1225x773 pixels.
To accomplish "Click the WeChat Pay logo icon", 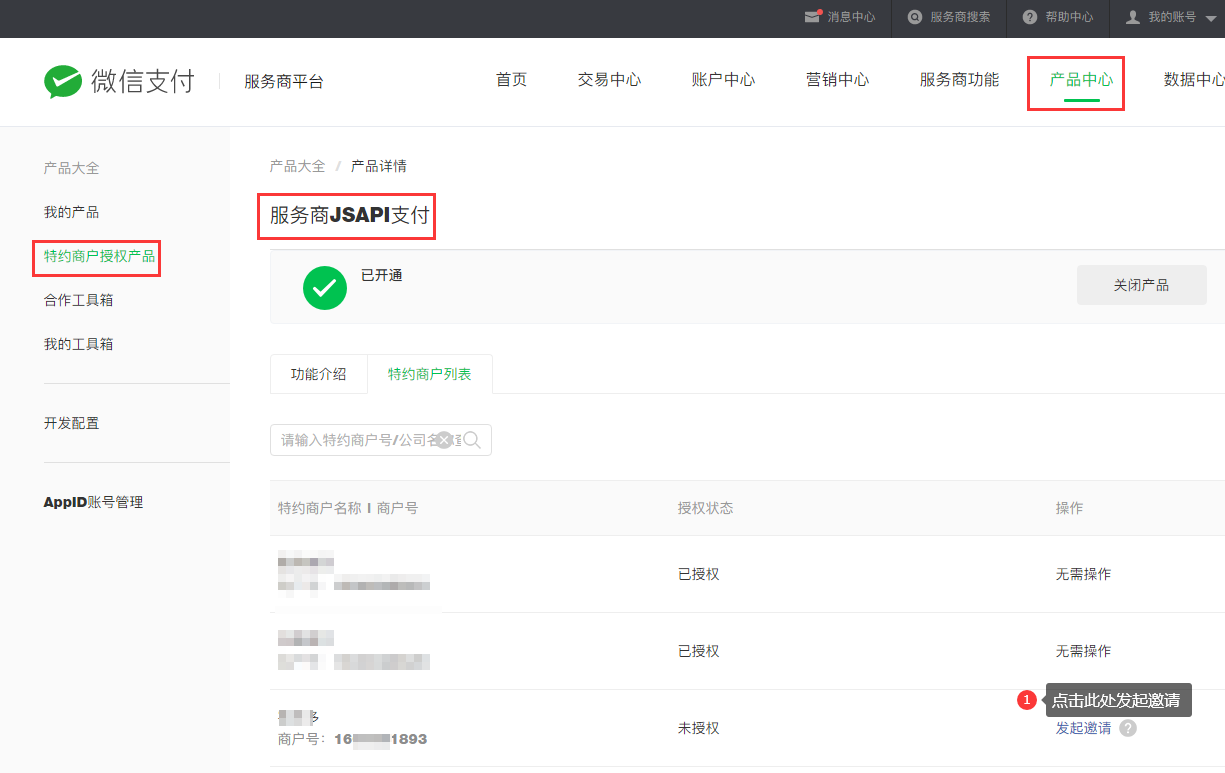I will point(63,82).
